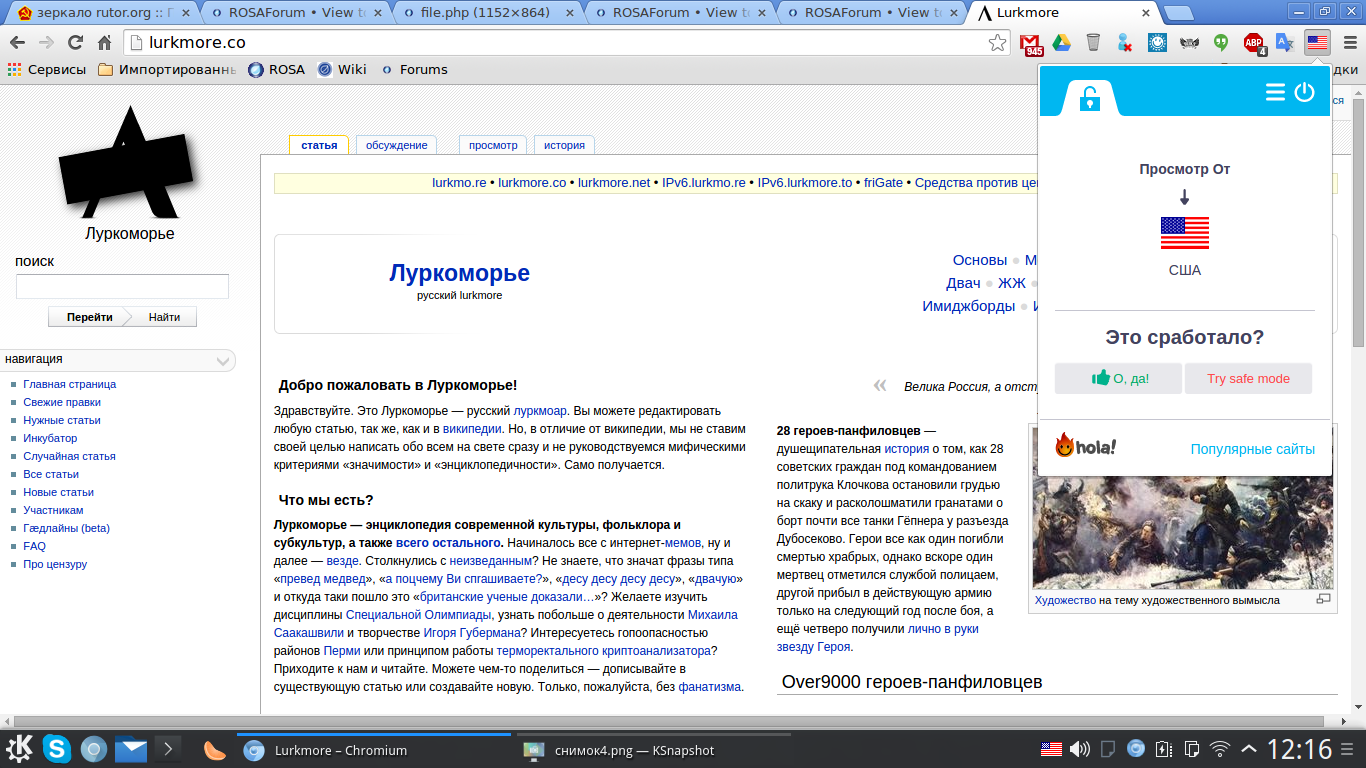
Task: Bookmark page with the star icon
Action: click(997, 43)
